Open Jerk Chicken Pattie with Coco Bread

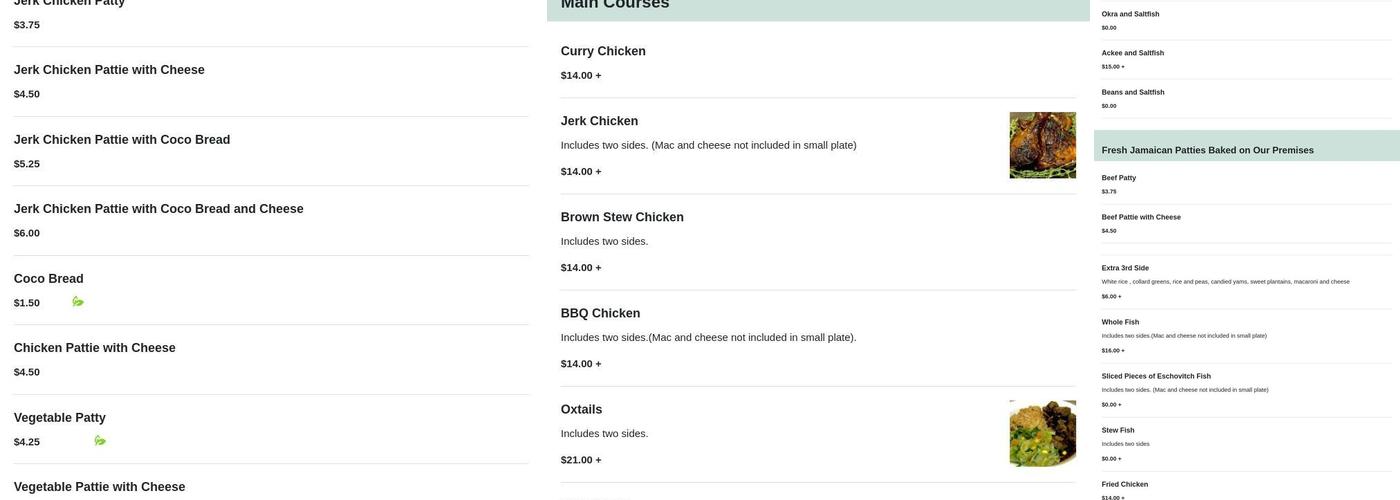coord(122,140)
